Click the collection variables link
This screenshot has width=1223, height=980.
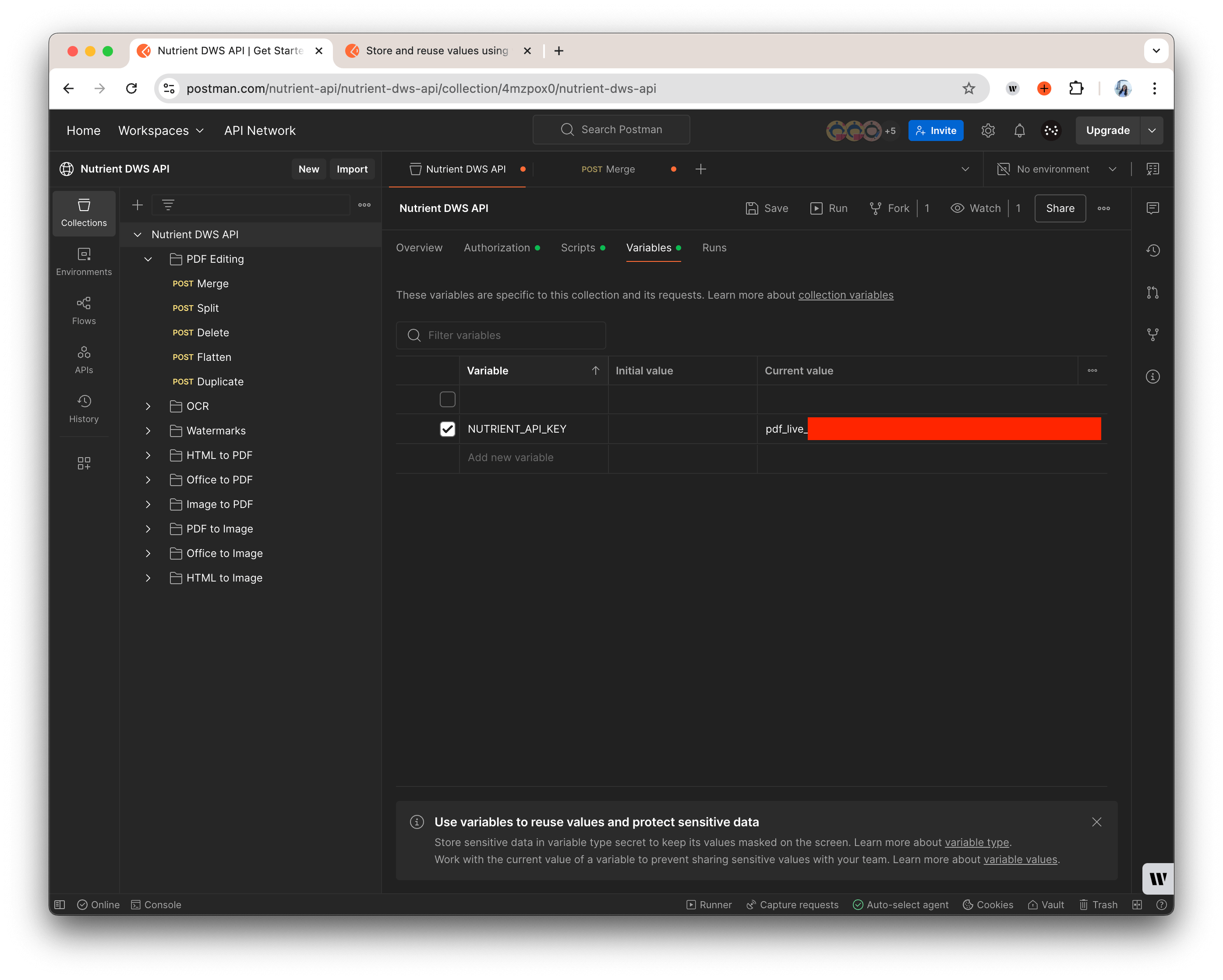point(846,295)
